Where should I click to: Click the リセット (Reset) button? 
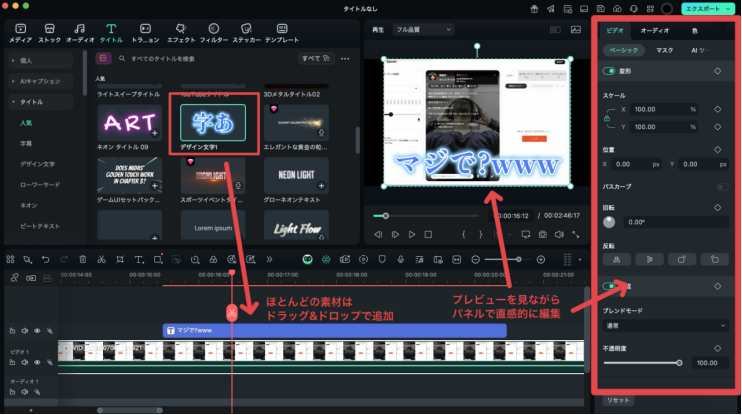tap(619, 399)
